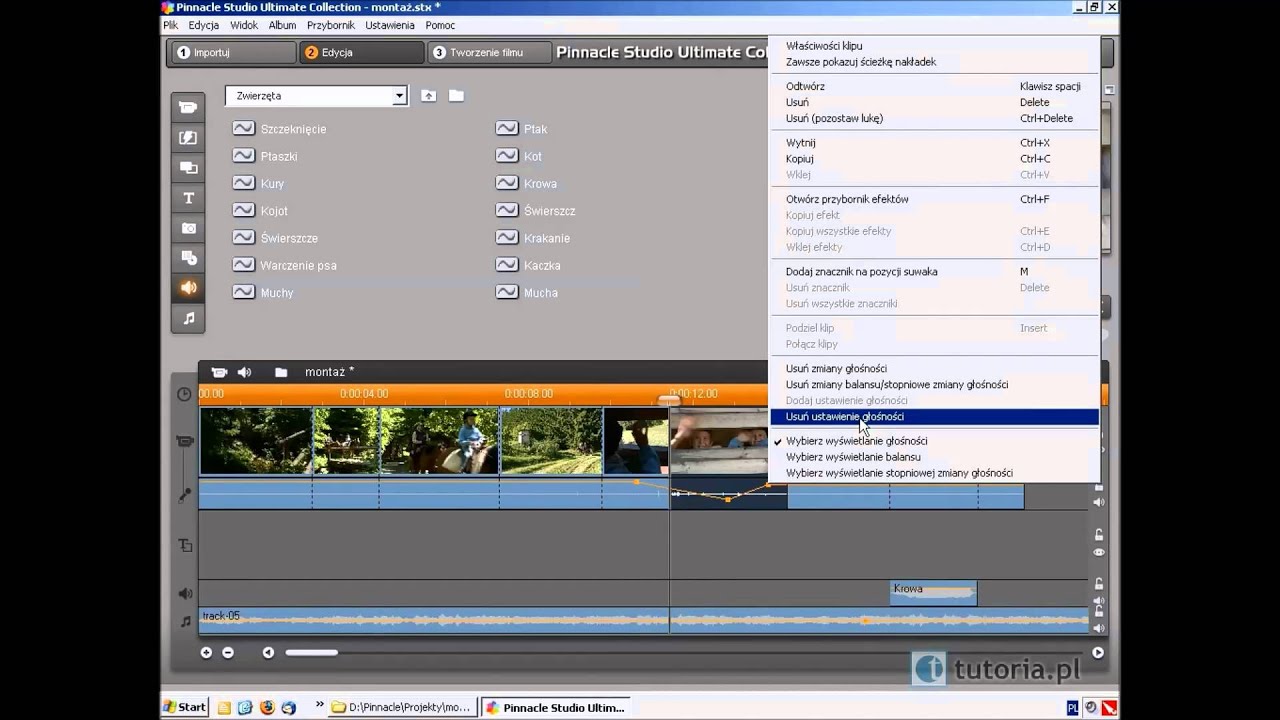
Task: Open video toolbox camera icon above timeline
Action: coord(219,372)
